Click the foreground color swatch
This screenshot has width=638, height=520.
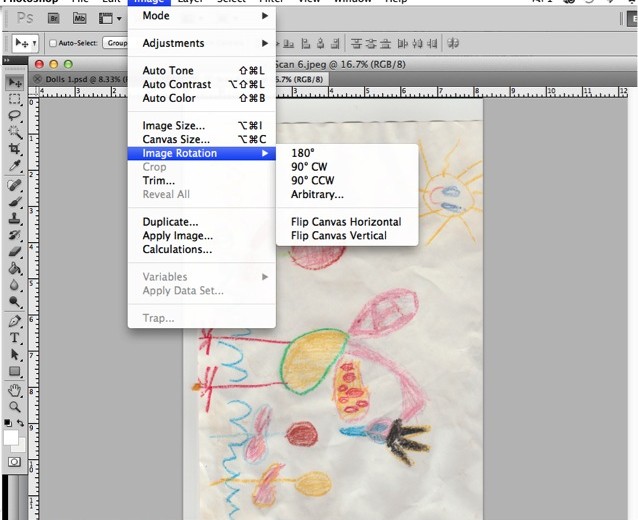coord(10,437)
